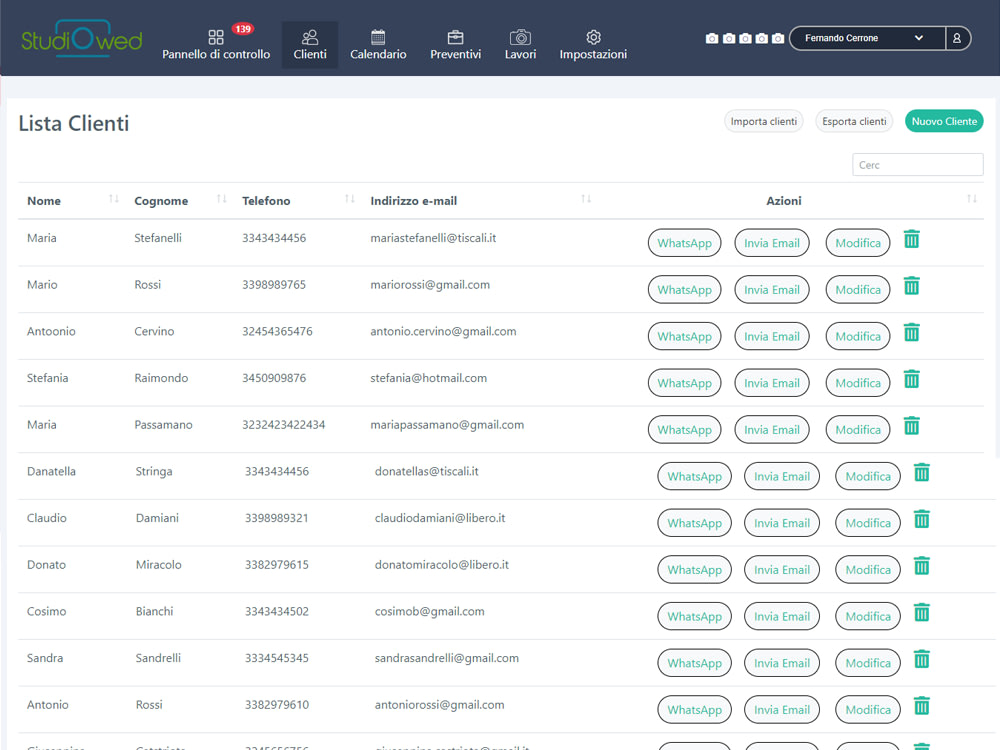
Task: Send a WhatsApp message to Mario Rossi
Action: coord(684,289)
